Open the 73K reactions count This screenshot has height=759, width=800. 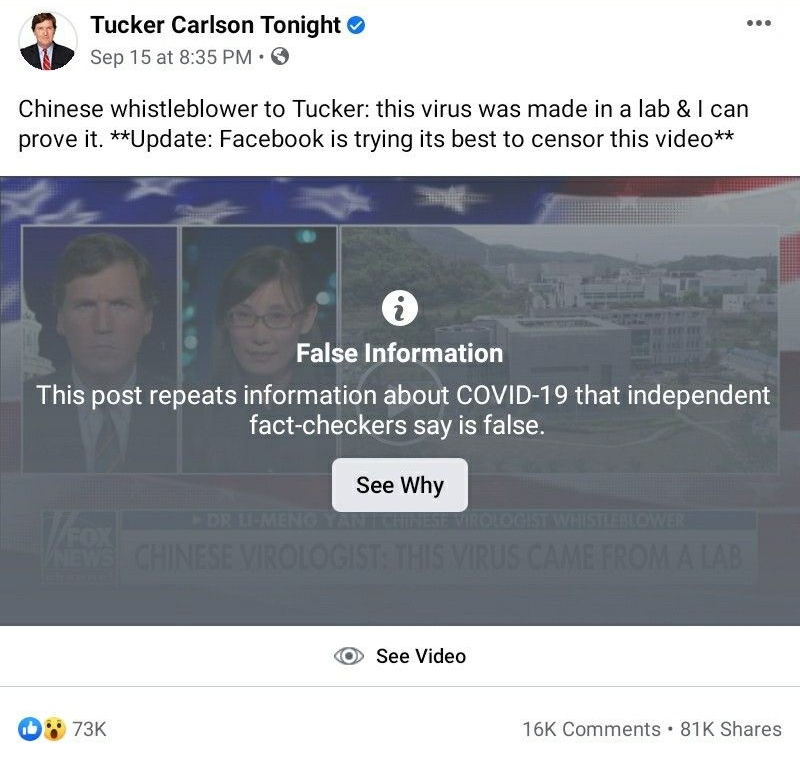(x=89, y=729)
